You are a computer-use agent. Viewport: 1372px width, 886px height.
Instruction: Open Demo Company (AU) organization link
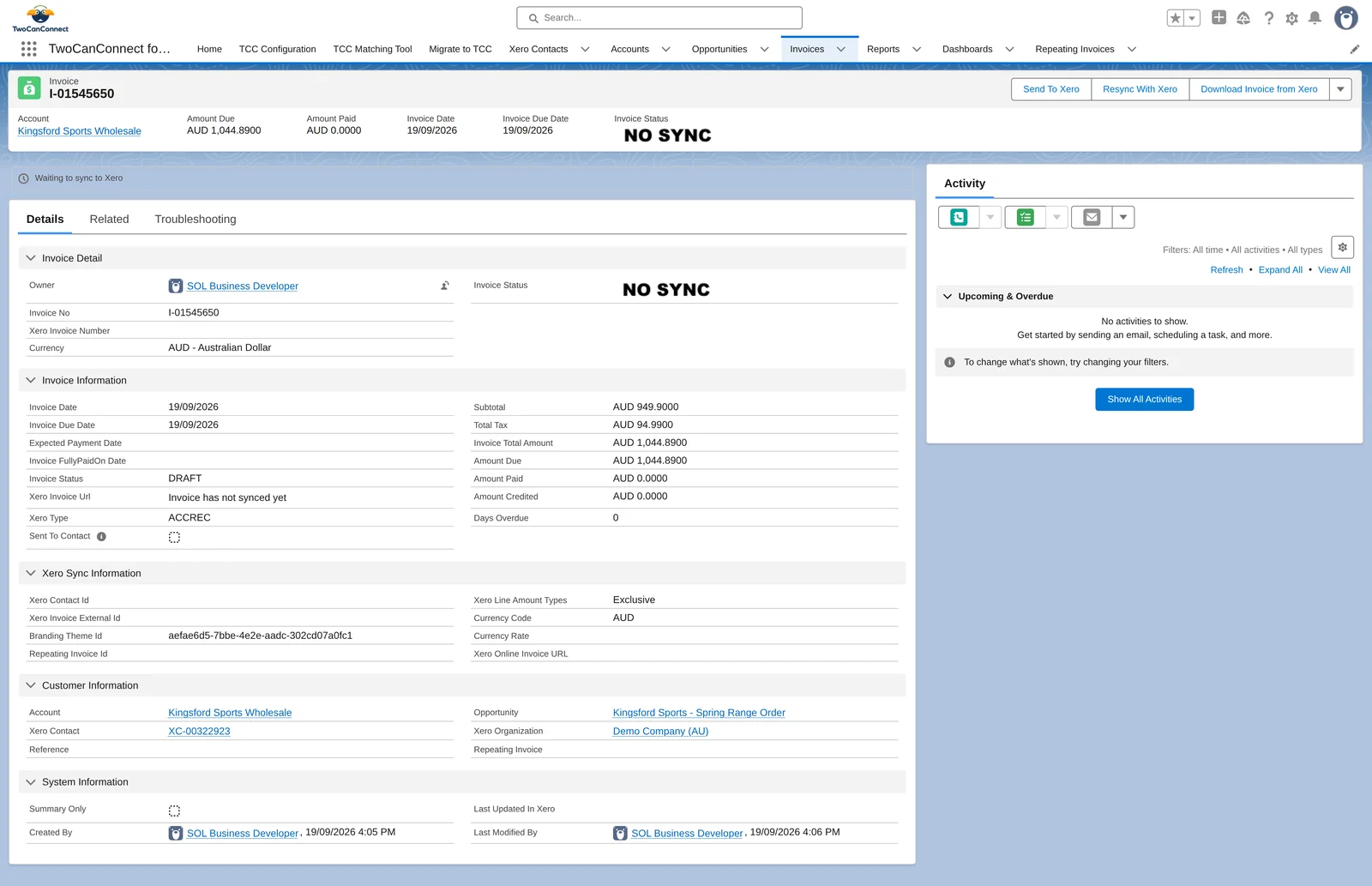coord(660,732)
